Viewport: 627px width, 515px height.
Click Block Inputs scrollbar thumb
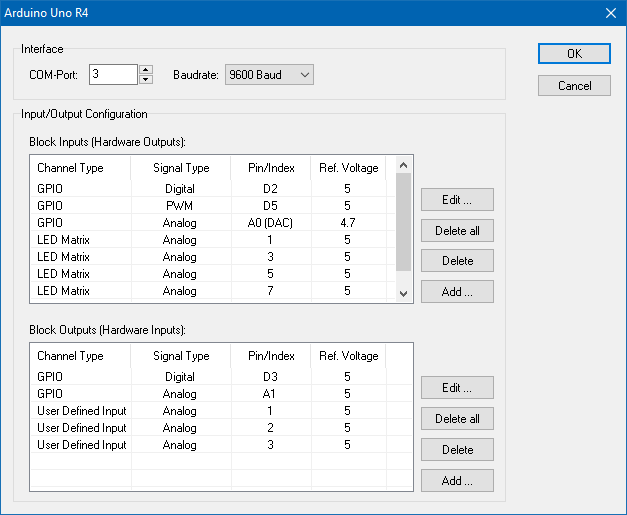click(x=403, y=222)
